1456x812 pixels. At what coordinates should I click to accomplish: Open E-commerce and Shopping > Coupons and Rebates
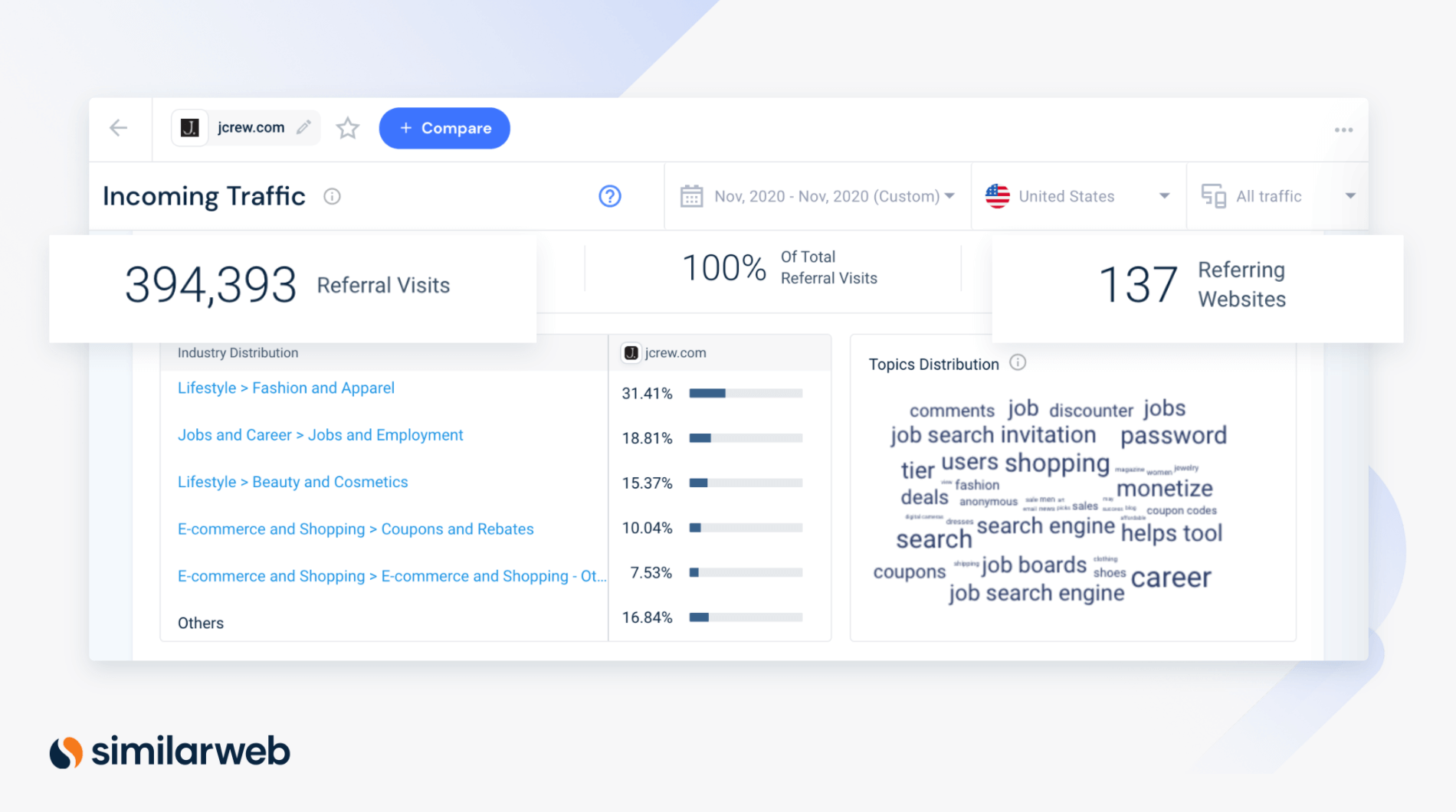click(x=356, y=529)
